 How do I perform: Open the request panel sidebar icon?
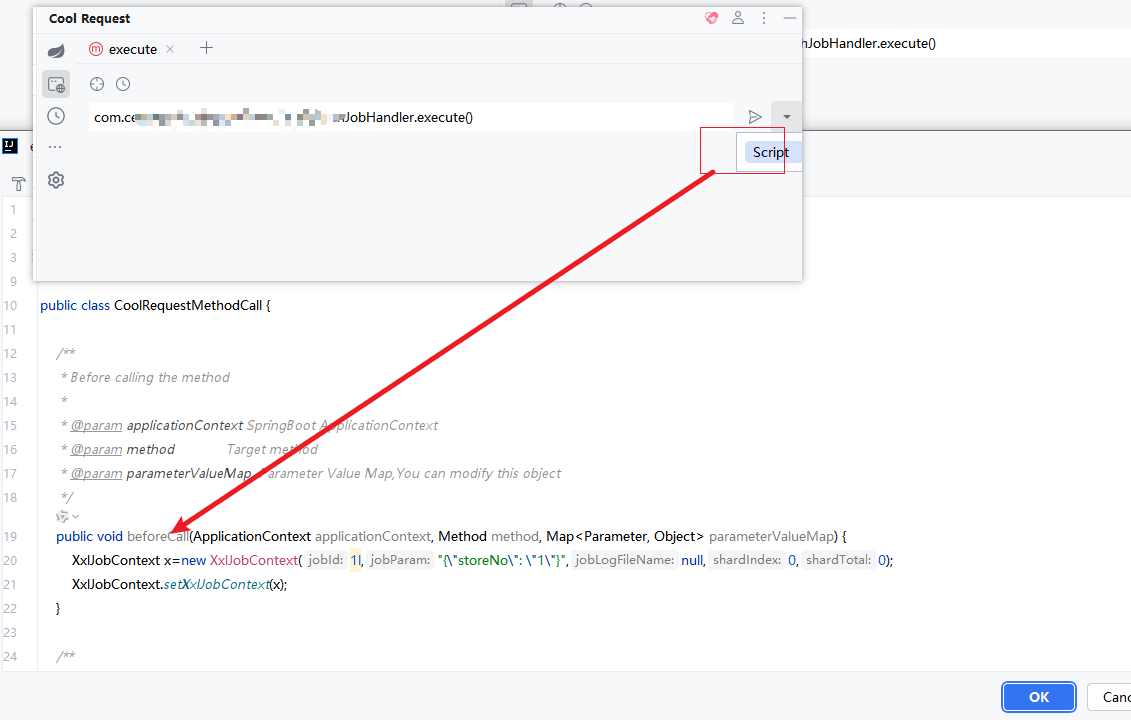click(56, 85)
